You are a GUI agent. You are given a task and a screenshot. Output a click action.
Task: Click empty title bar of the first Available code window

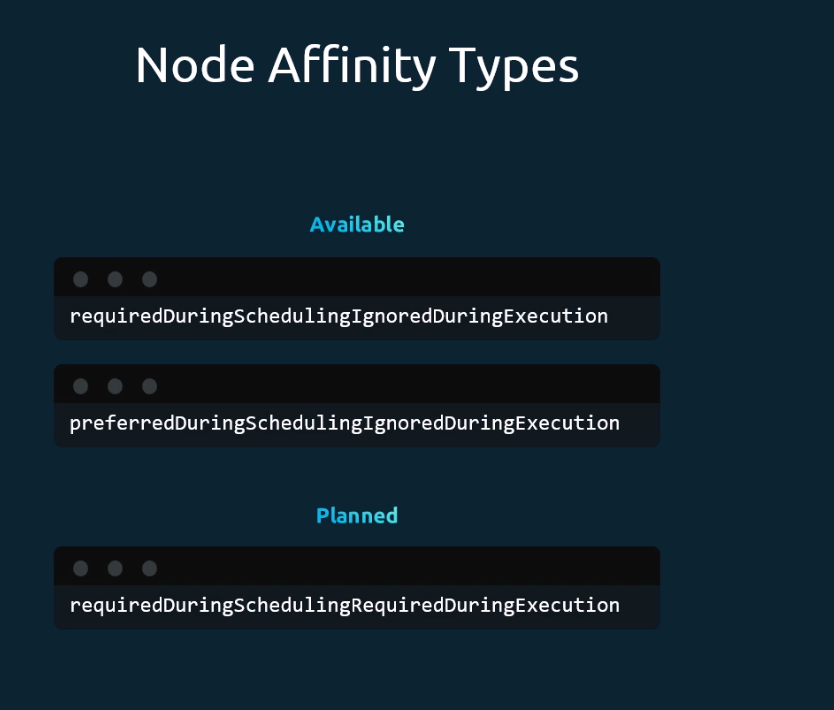point(400,278)
